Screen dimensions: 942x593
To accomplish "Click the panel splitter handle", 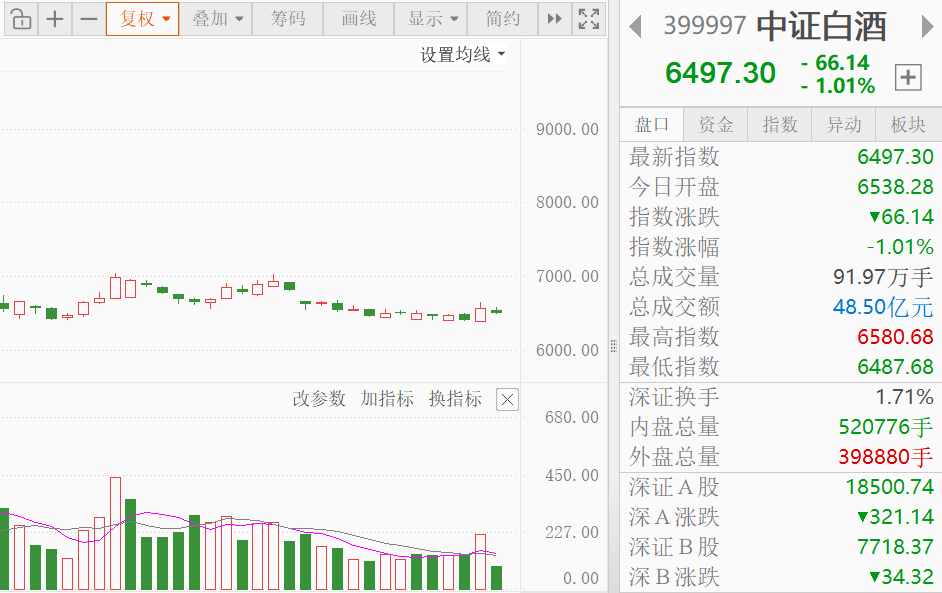I will coord(613,345).
